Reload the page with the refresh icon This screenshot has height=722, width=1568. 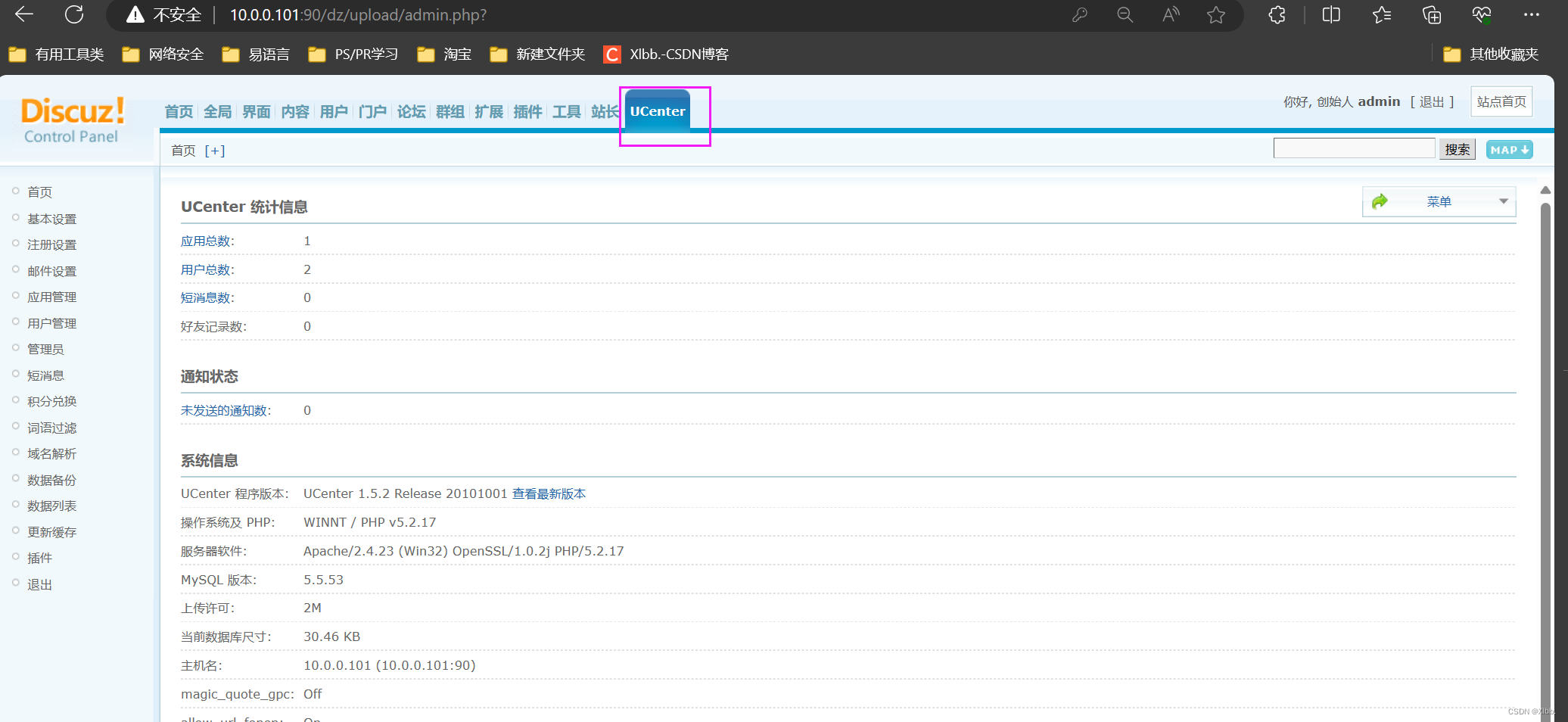pos(74,14)
